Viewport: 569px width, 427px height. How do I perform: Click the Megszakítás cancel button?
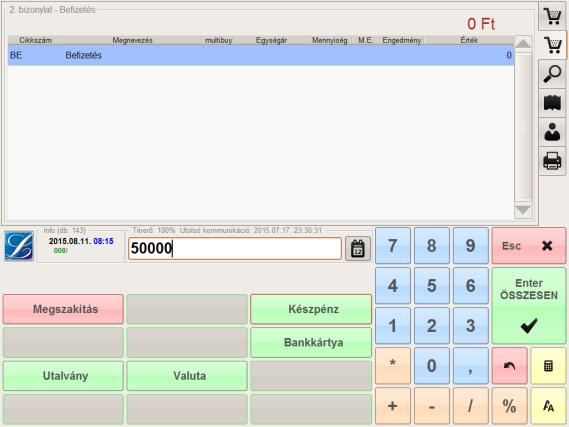coord(63,309)
